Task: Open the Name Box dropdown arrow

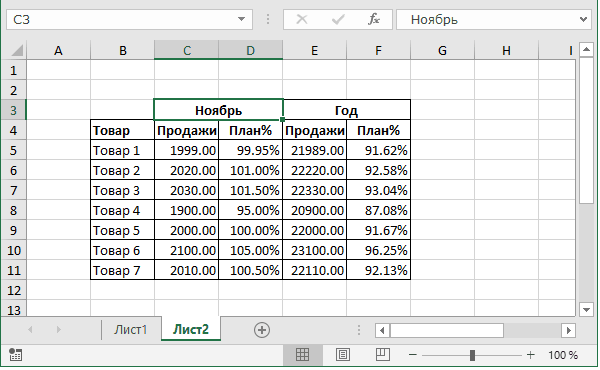Action: pos(241,19)
